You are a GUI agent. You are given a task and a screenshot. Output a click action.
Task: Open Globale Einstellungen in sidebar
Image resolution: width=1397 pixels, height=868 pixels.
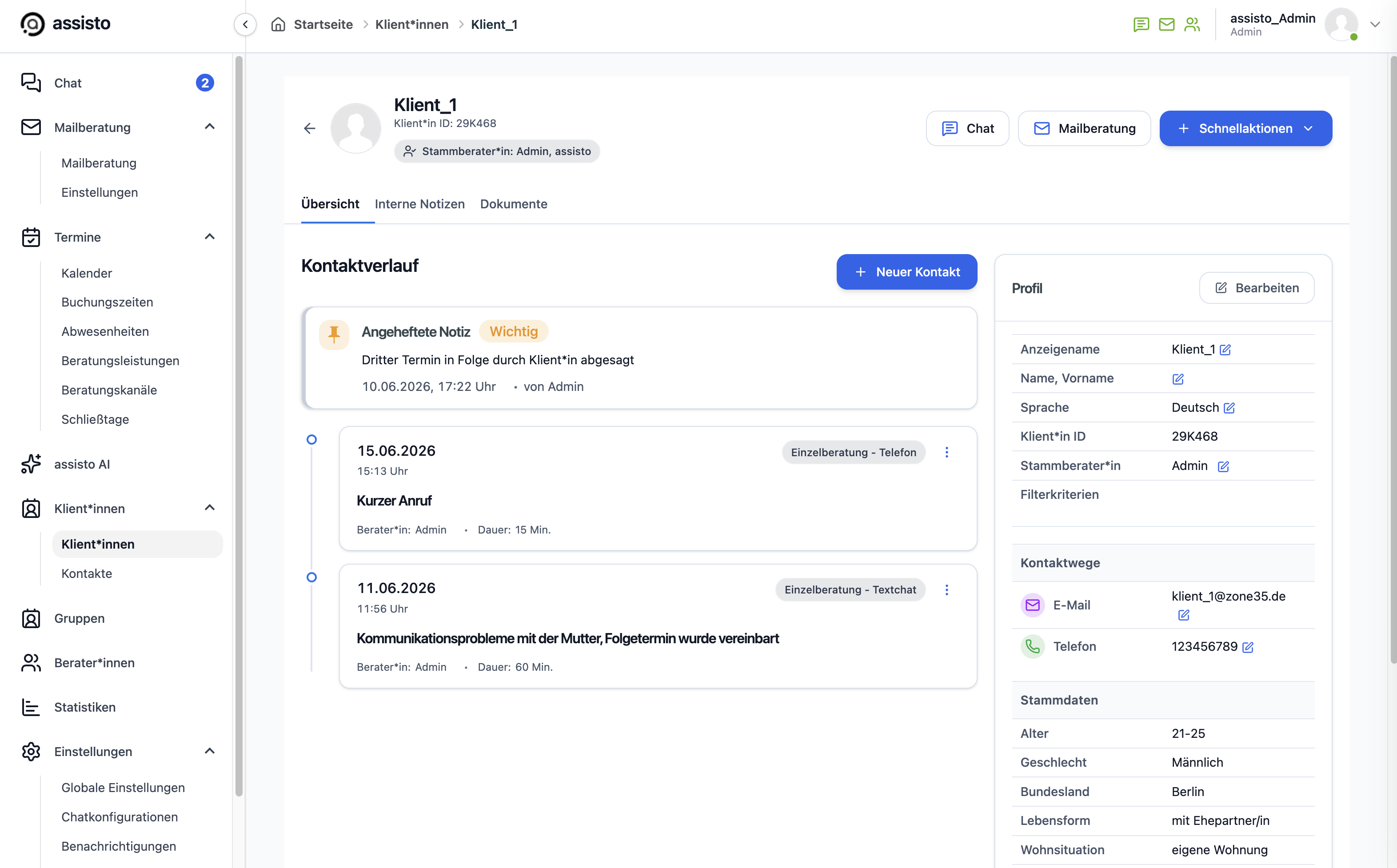(123, 788)
